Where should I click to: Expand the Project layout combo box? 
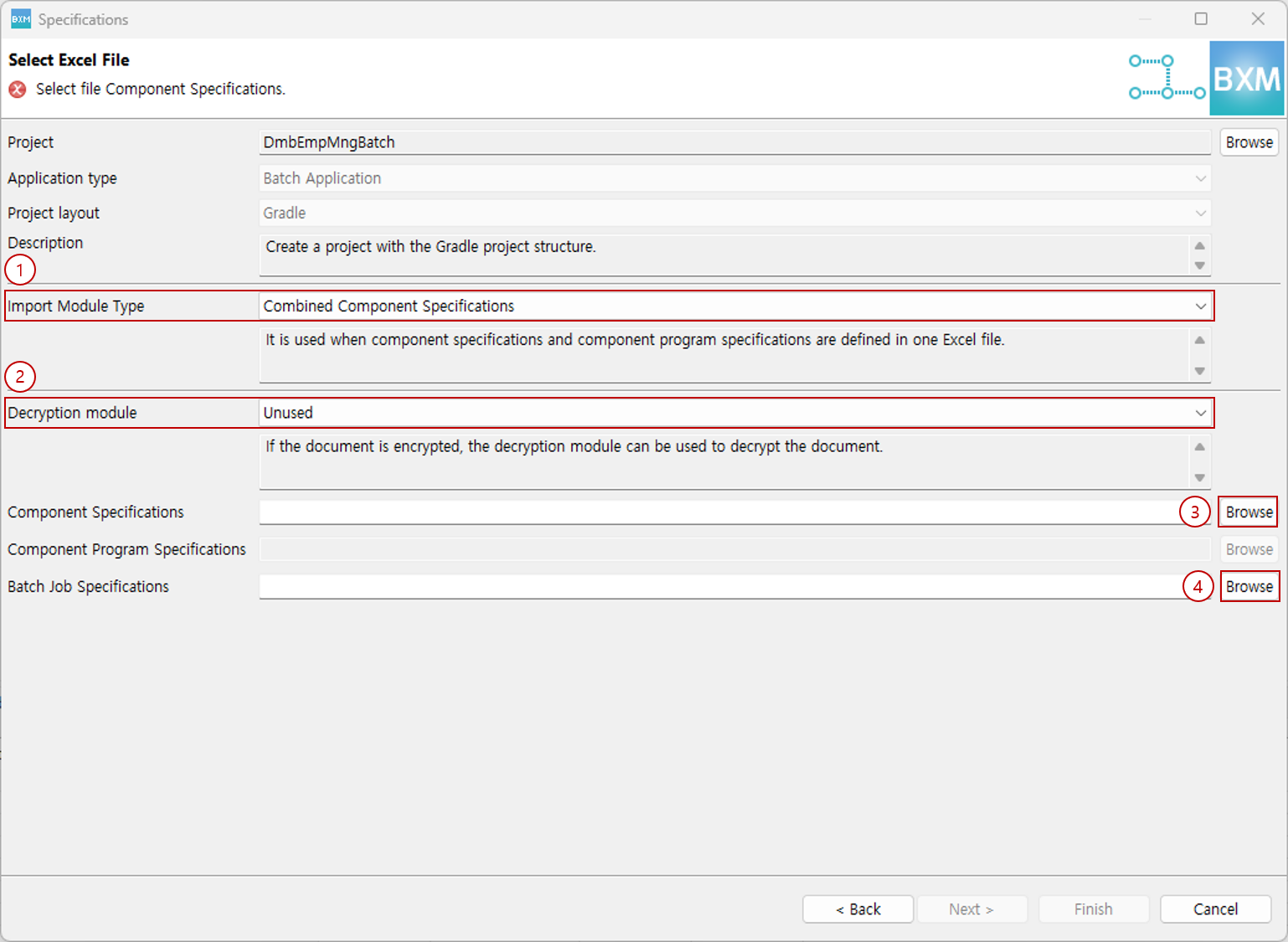pos(1201,213)
